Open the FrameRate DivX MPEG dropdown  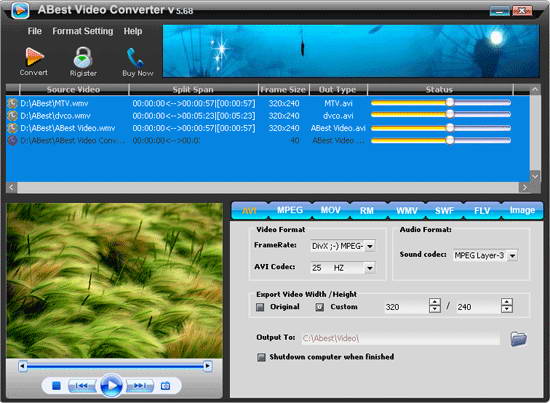pyautogui.click(x=370, y=246)
